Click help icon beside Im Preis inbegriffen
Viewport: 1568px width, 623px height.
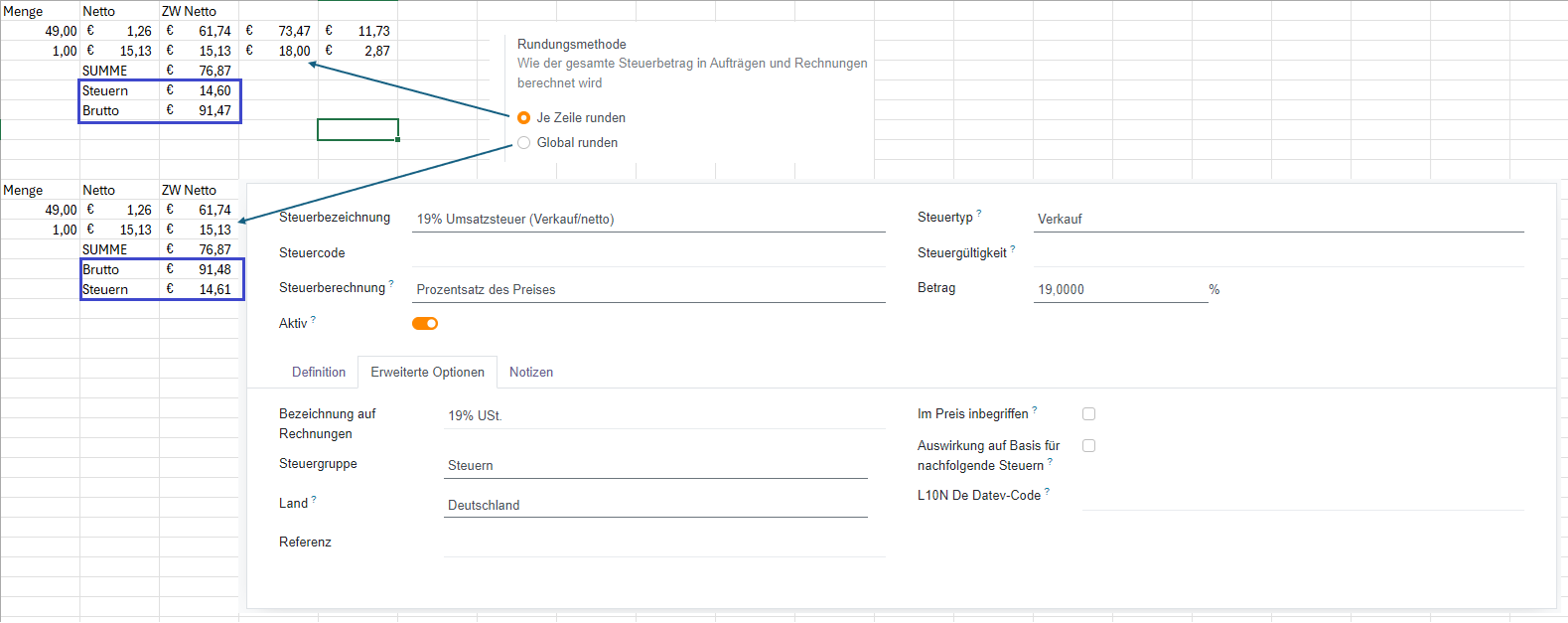pos(1035,409)
